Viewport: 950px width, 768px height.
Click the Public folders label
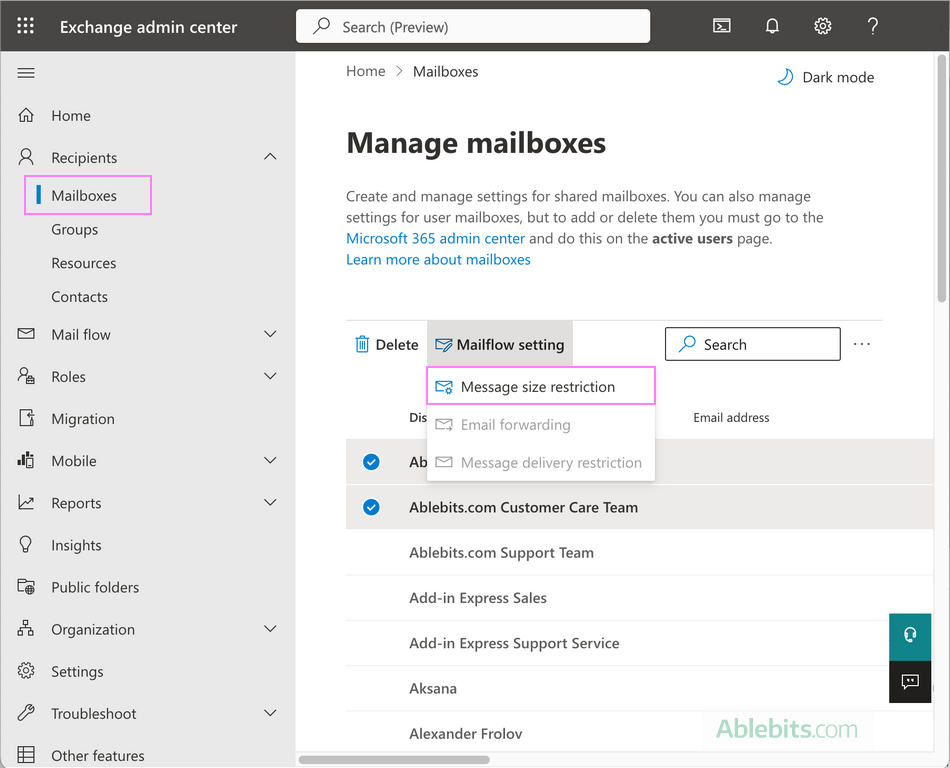[x=95, y=587]
